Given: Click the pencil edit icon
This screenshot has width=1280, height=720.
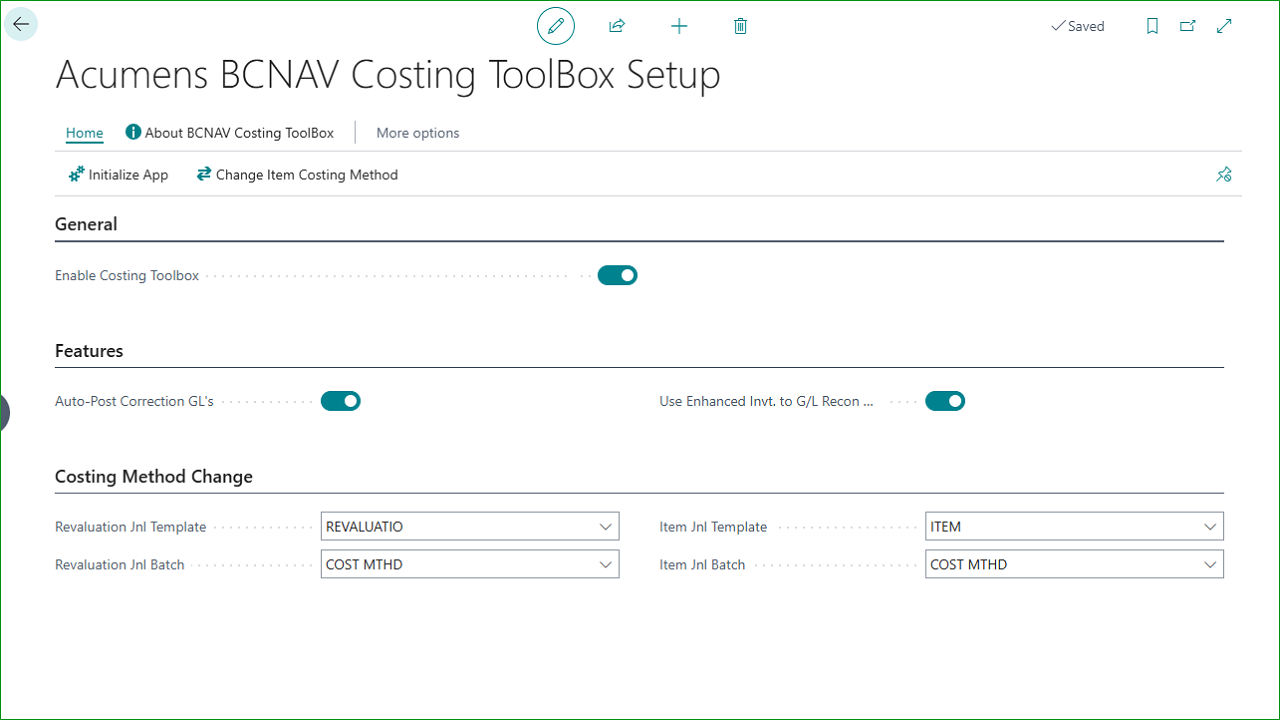Looking at the screenshot, I should click(556, 26).
